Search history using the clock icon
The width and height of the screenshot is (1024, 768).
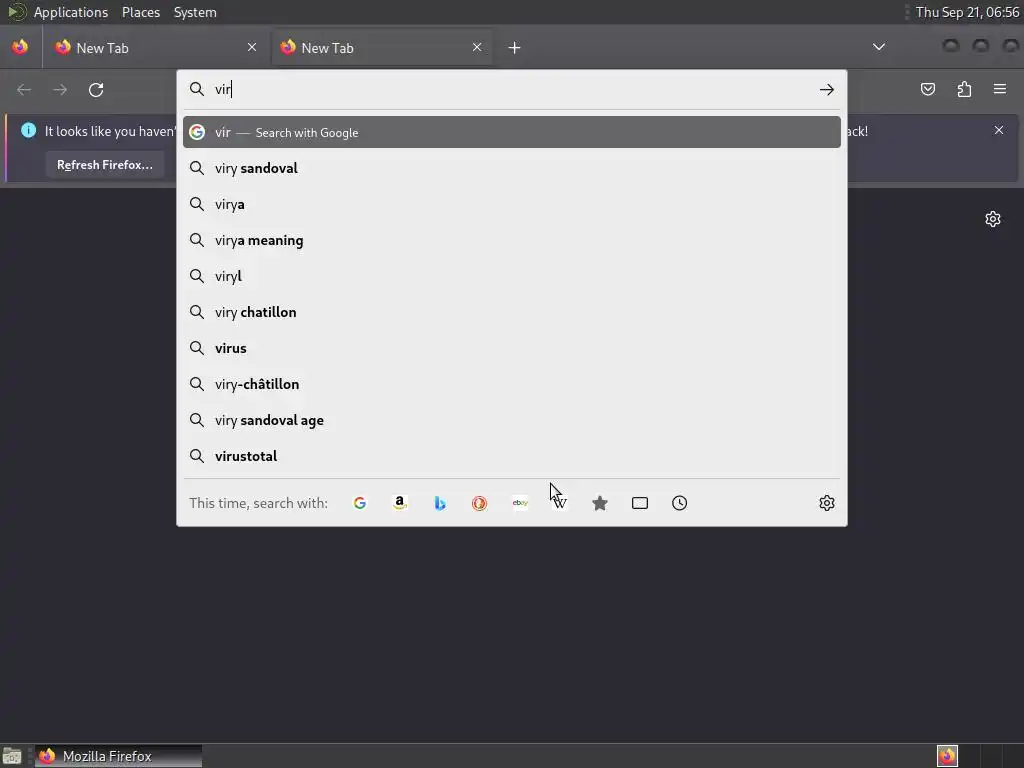[x=679, y=503]
